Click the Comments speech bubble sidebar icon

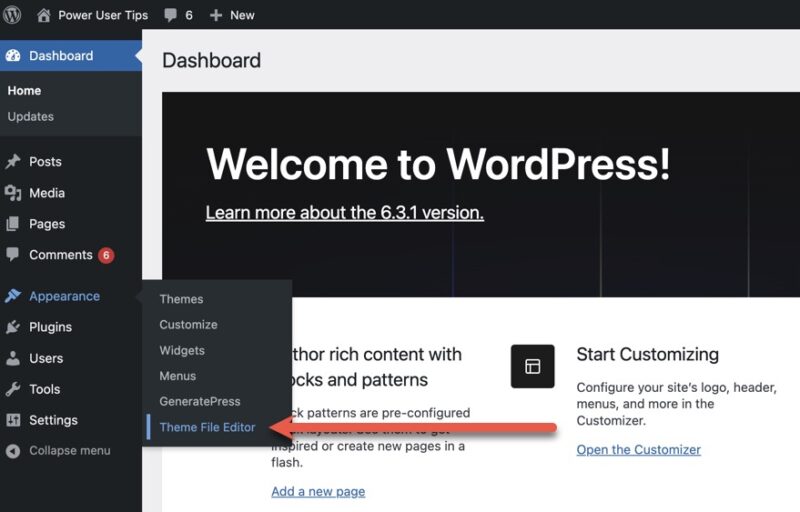(x=13, y=254)
